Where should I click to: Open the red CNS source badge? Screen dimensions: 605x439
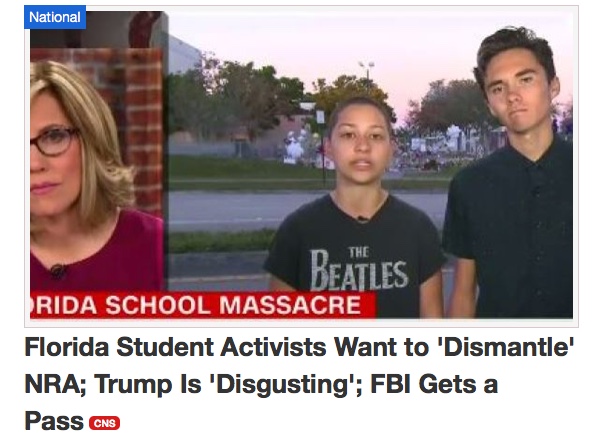point(105,423)
